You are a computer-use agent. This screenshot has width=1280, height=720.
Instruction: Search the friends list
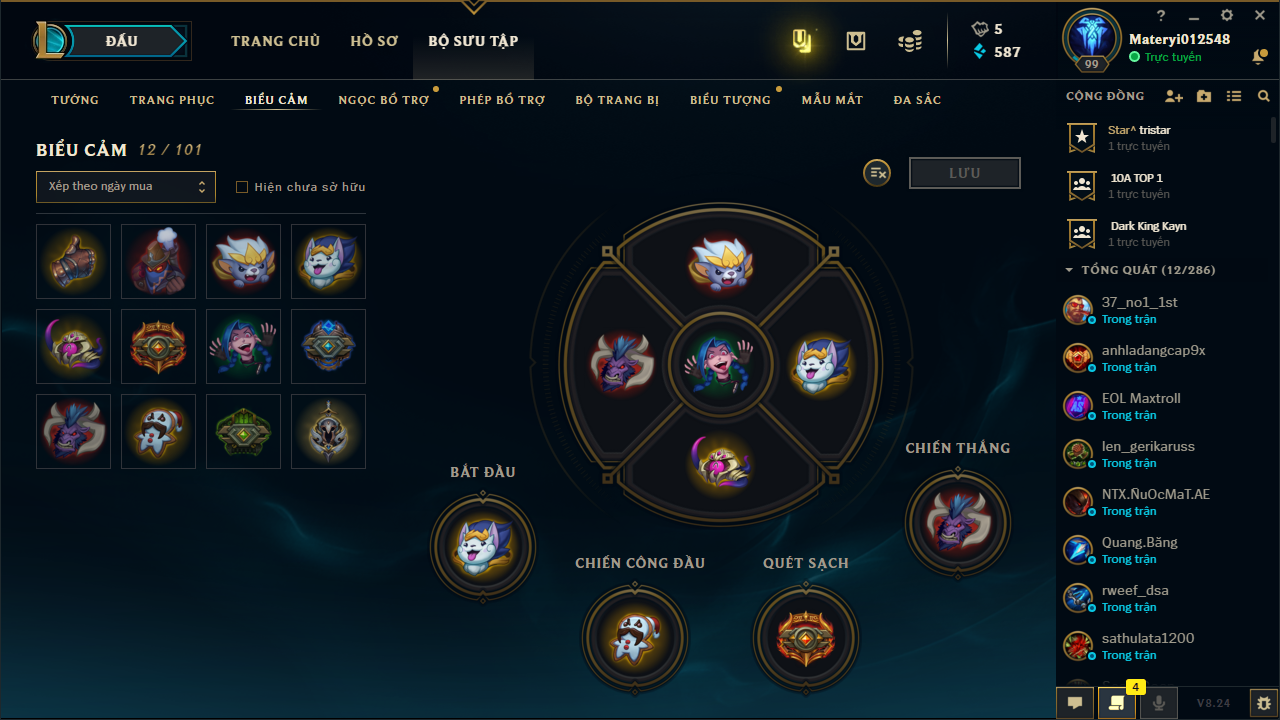[x=1264, y=97]
